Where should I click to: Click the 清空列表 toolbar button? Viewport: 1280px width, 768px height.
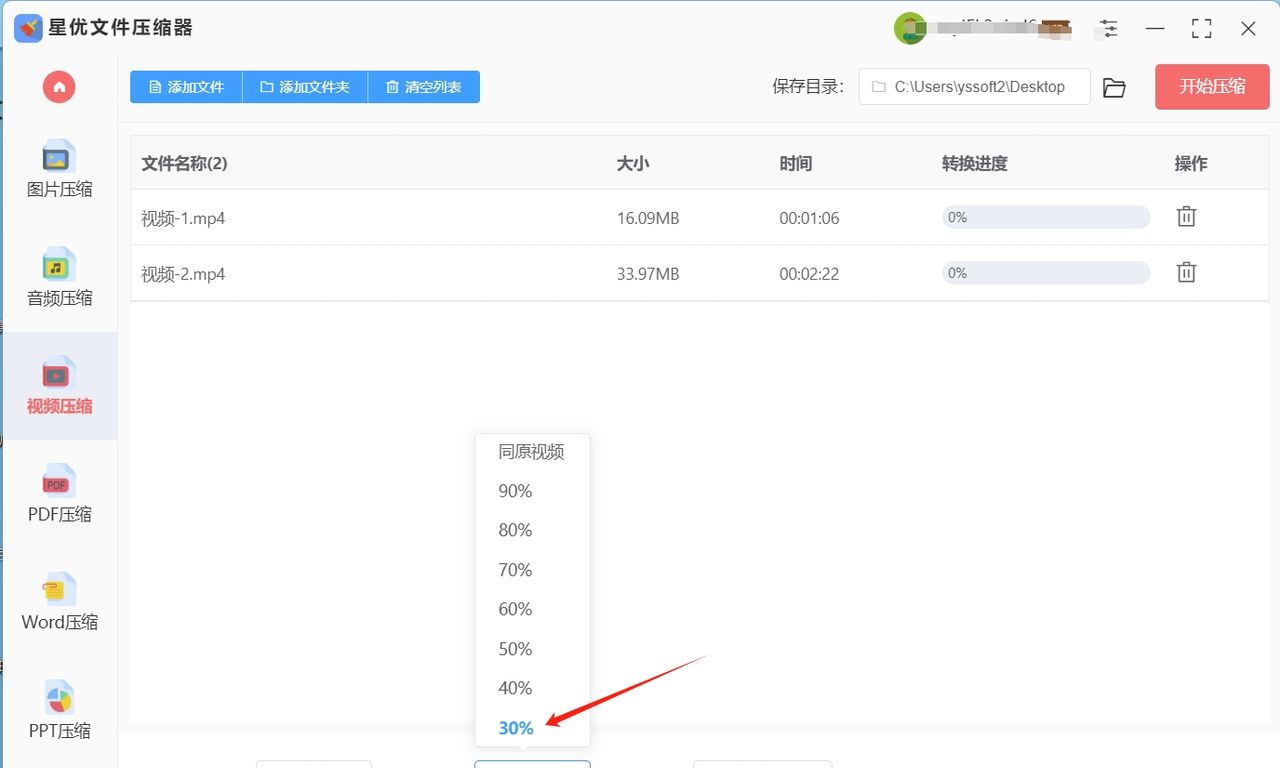(423, 87)
